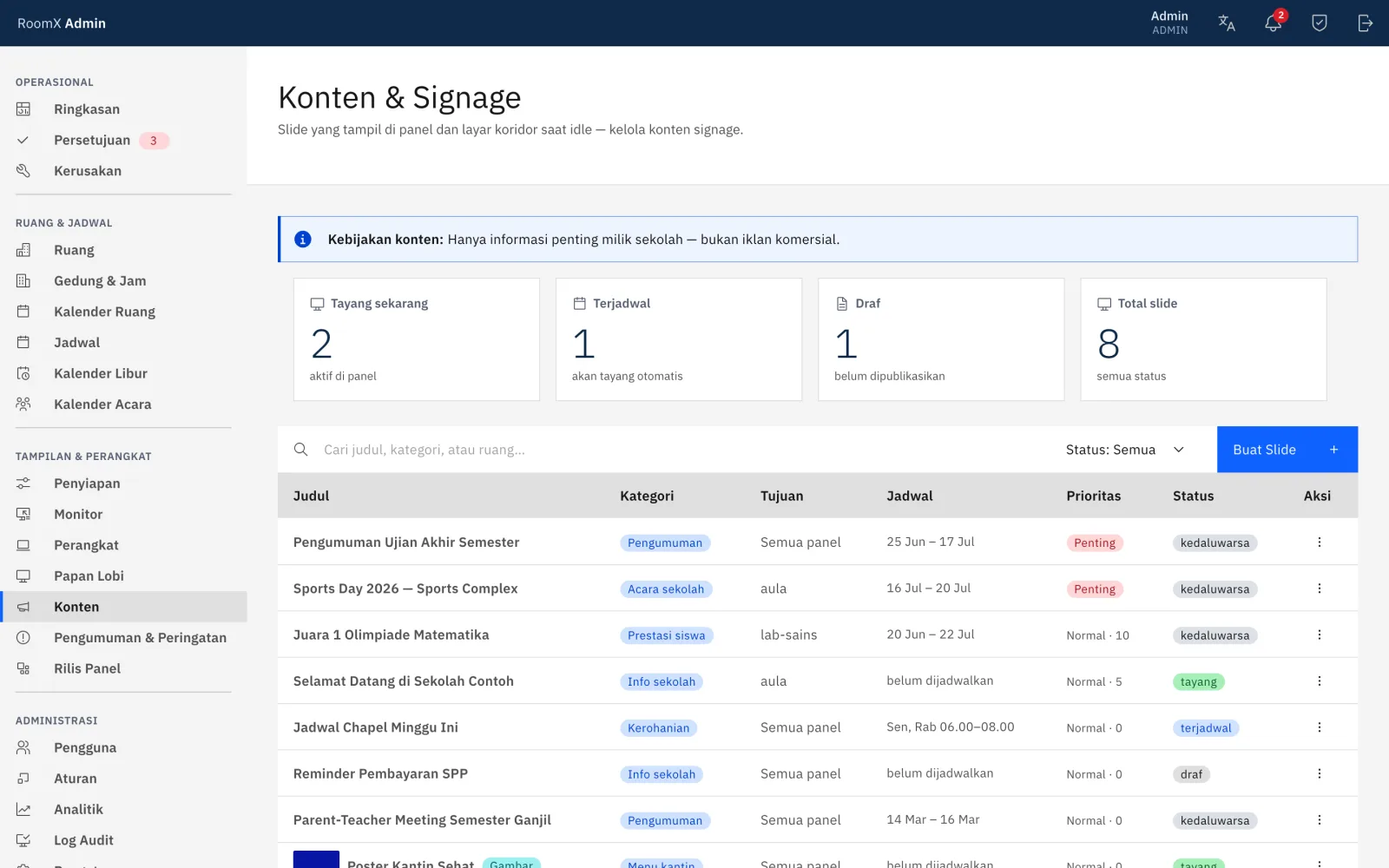The image size is (1389, 868).
Task: Open actions menu for Sports Day 2026 row
Action: [x=1320, y=589]
